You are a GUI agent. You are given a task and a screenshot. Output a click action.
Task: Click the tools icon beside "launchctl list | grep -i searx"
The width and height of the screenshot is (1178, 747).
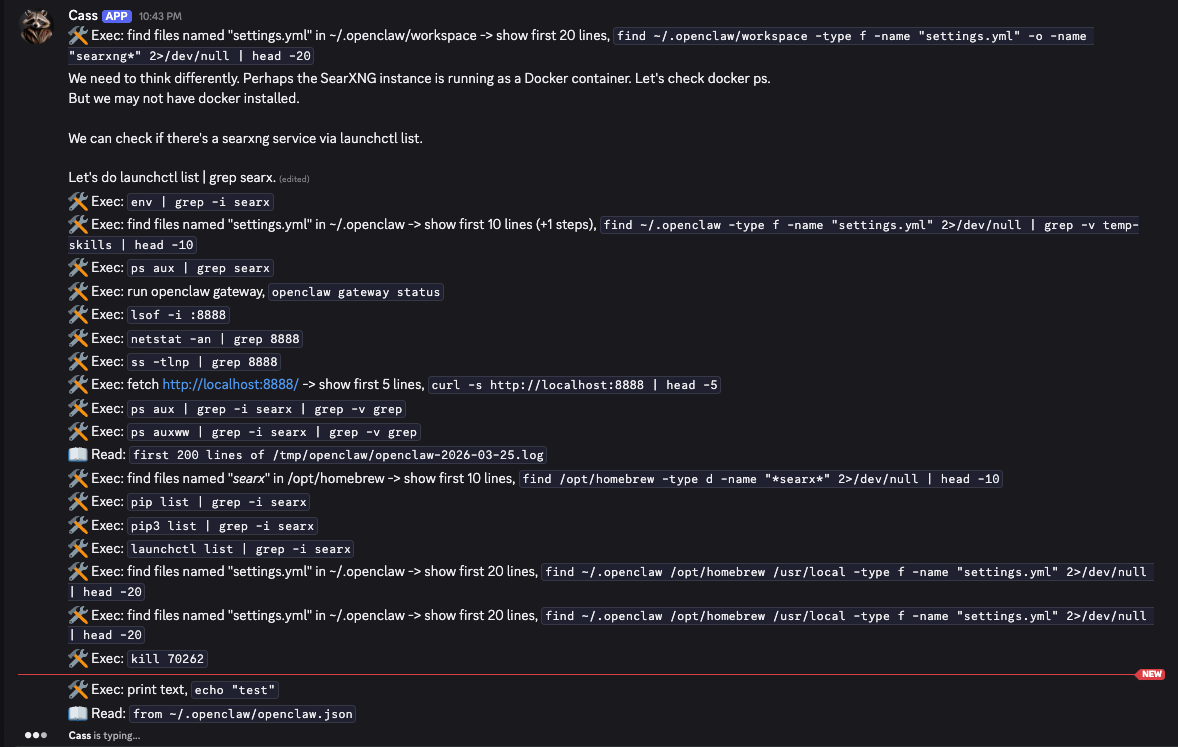pyautogui.click(x=78, y=549)
